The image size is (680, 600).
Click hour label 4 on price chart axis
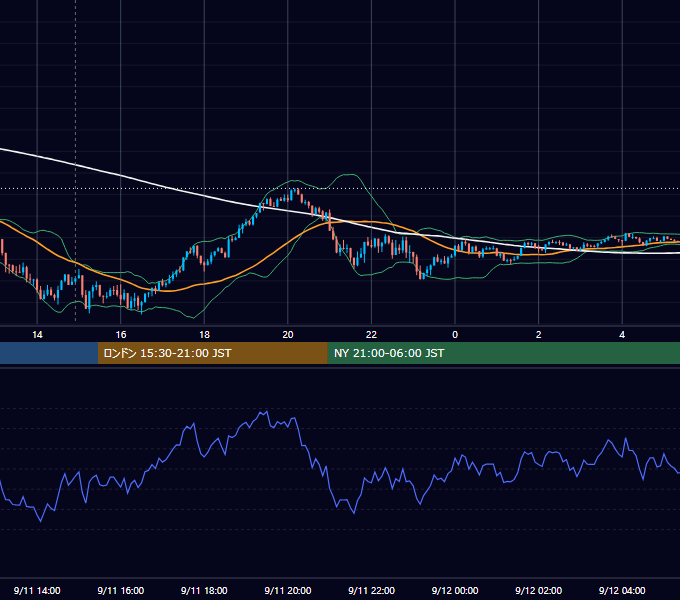click(622, 335)
